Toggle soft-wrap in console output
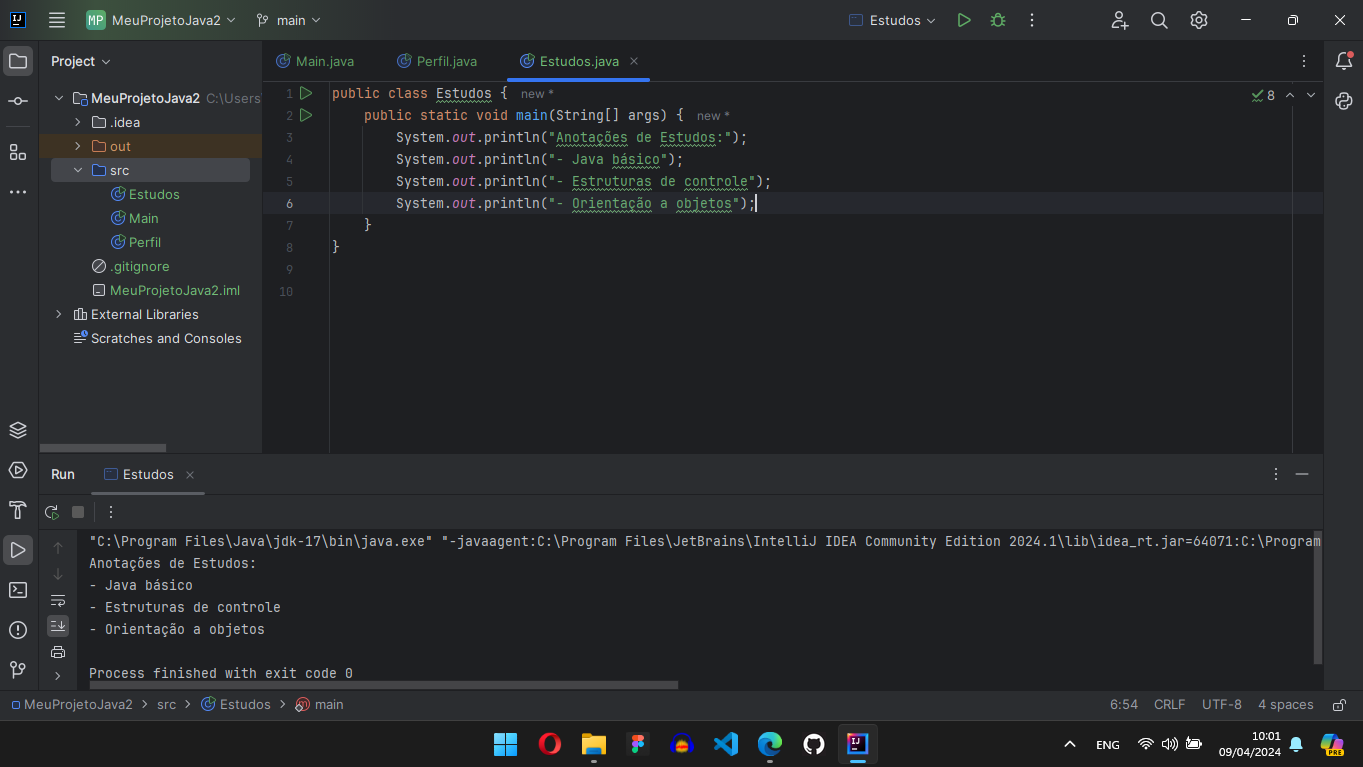Screen dimensions: 1363x767 coord(58,600)
